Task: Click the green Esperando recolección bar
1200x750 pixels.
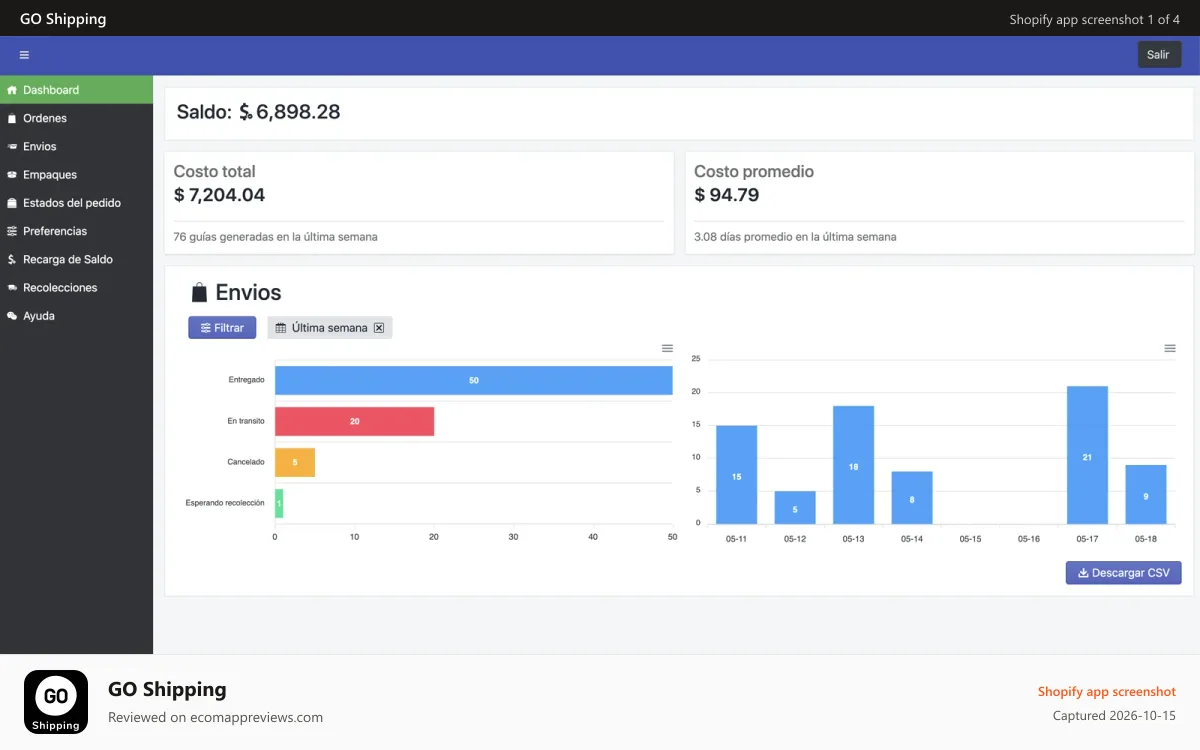Action: coord(279,503)
